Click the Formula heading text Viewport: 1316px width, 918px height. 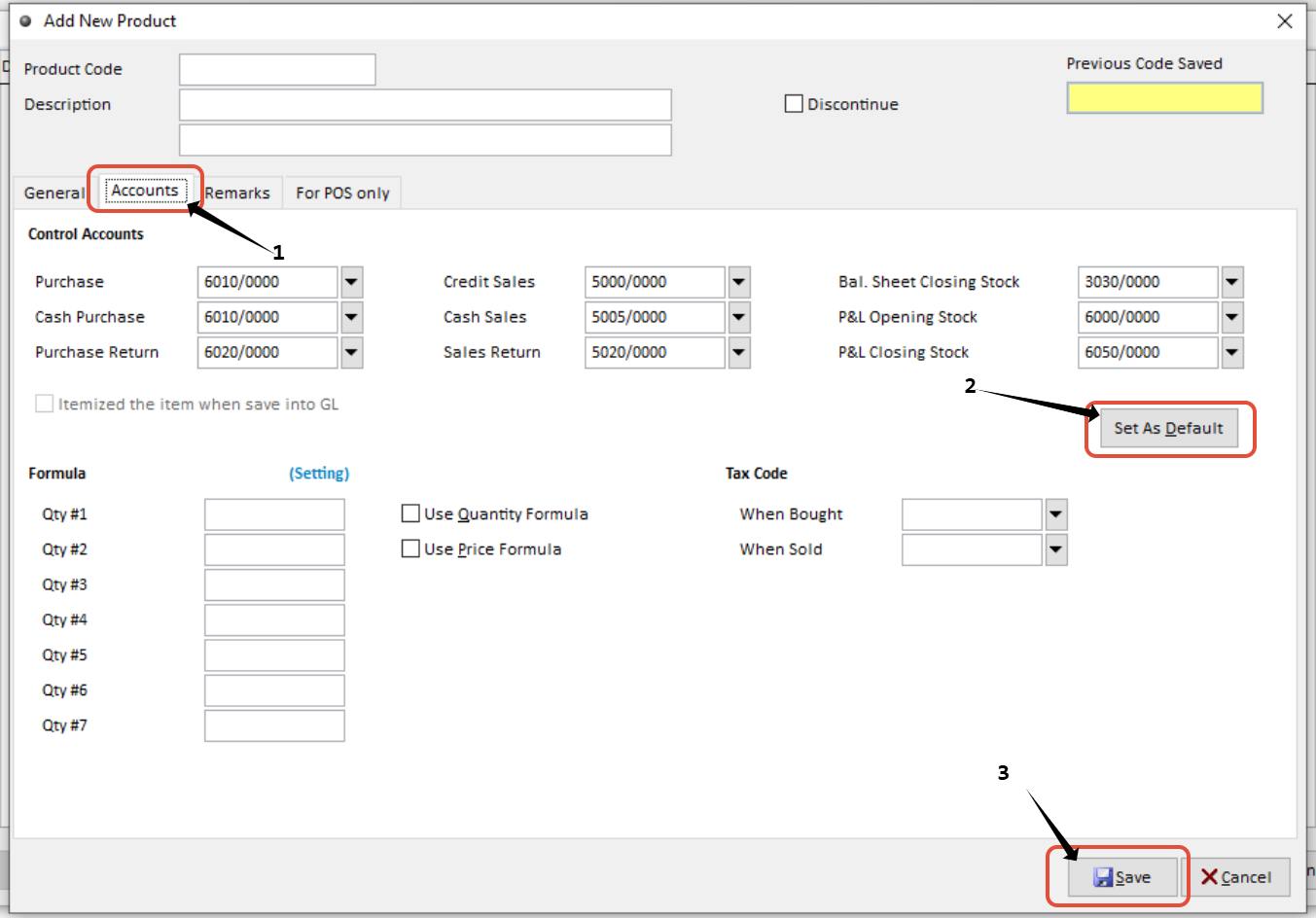[x=57, y=474]
